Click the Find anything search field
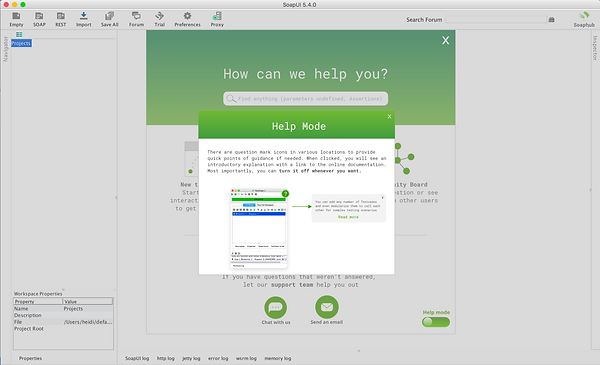The width and height of the screenshot is (600, 365). click(305, 99)
